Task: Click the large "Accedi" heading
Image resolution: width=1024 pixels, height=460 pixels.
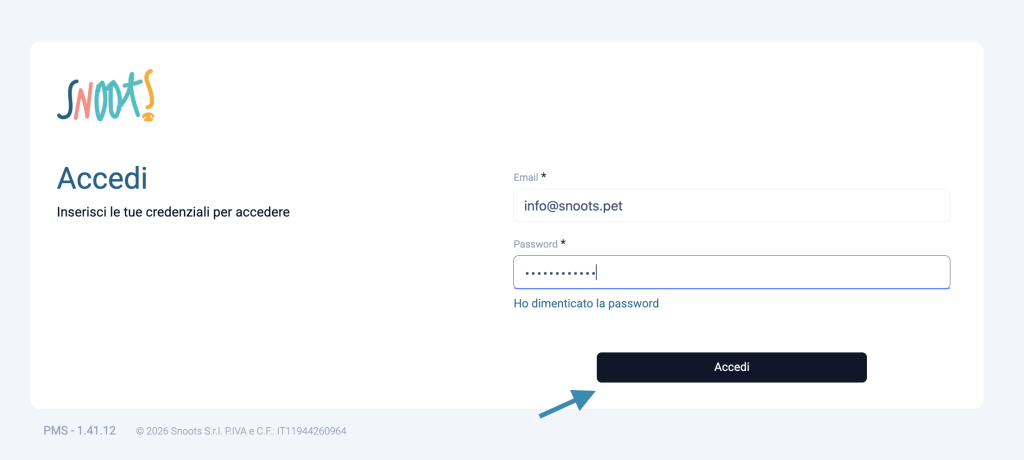Action: [x=102, y=179]
